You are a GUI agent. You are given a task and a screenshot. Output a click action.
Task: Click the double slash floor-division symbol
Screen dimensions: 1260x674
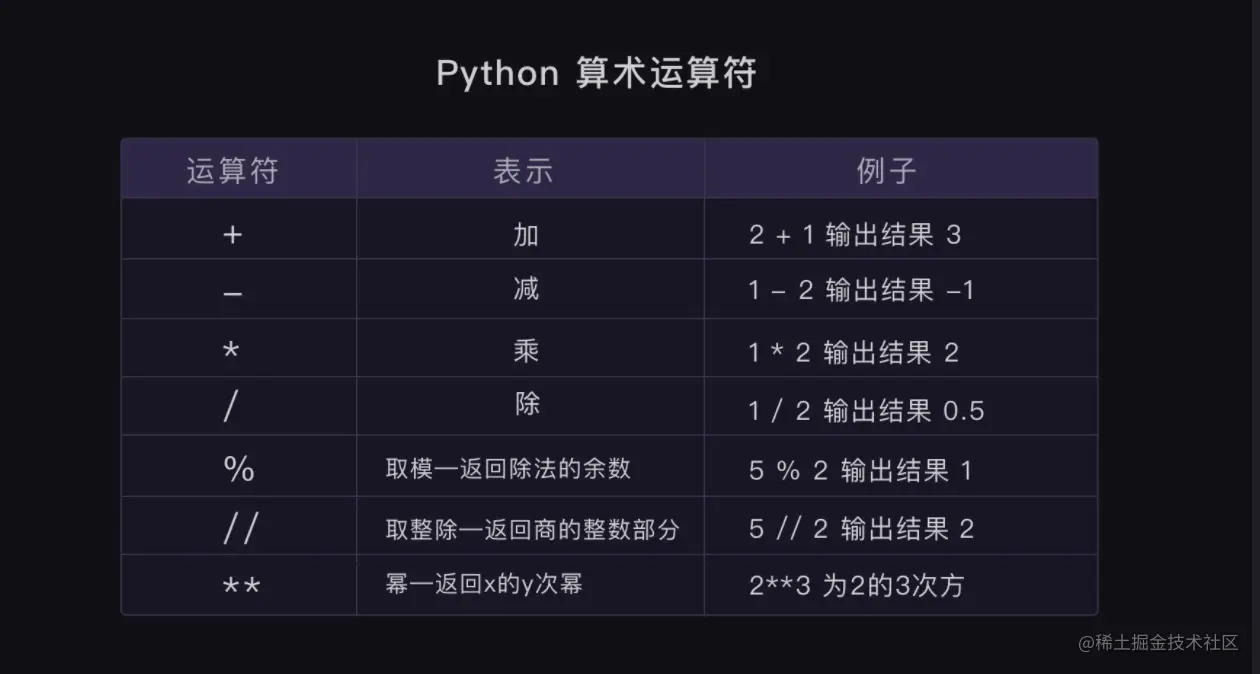coord(240,528)
